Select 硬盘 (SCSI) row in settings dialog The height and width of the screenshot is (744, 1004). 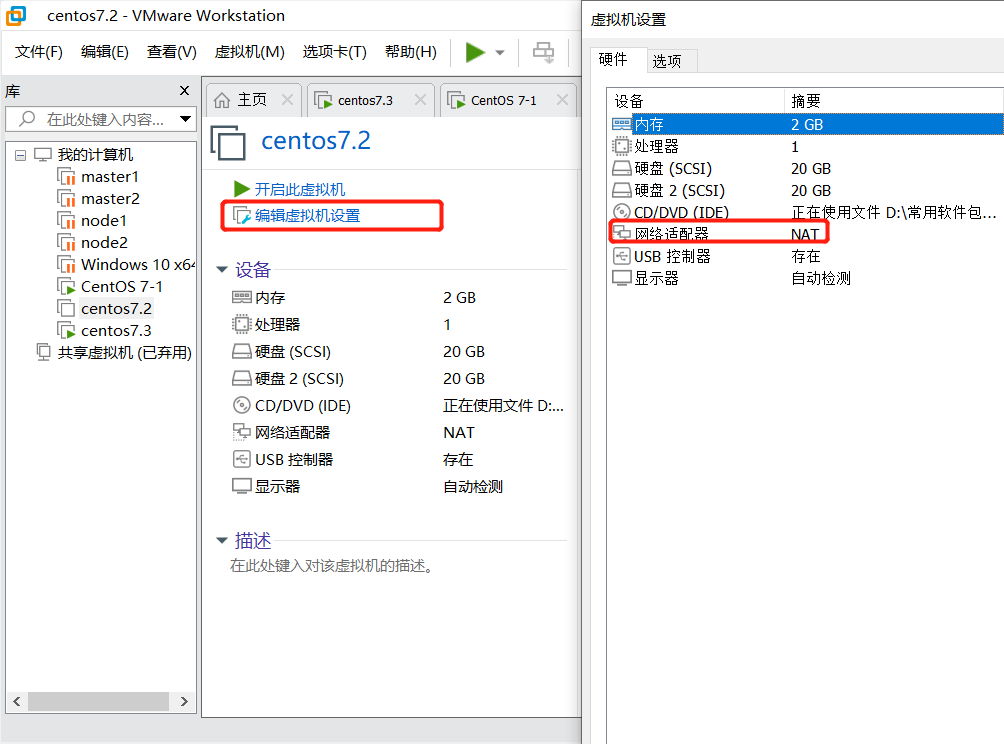[x=806, y=168]
